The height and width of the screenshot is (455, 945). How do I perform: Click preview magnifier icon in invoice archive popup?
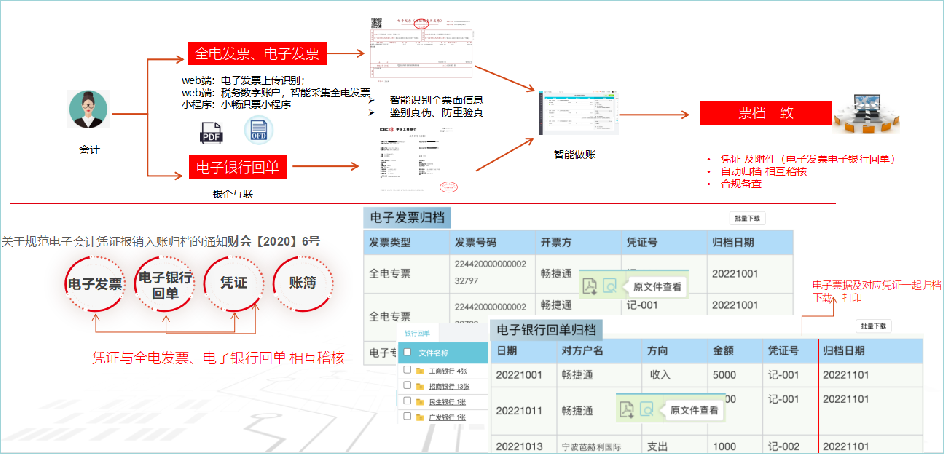[609, 287]
